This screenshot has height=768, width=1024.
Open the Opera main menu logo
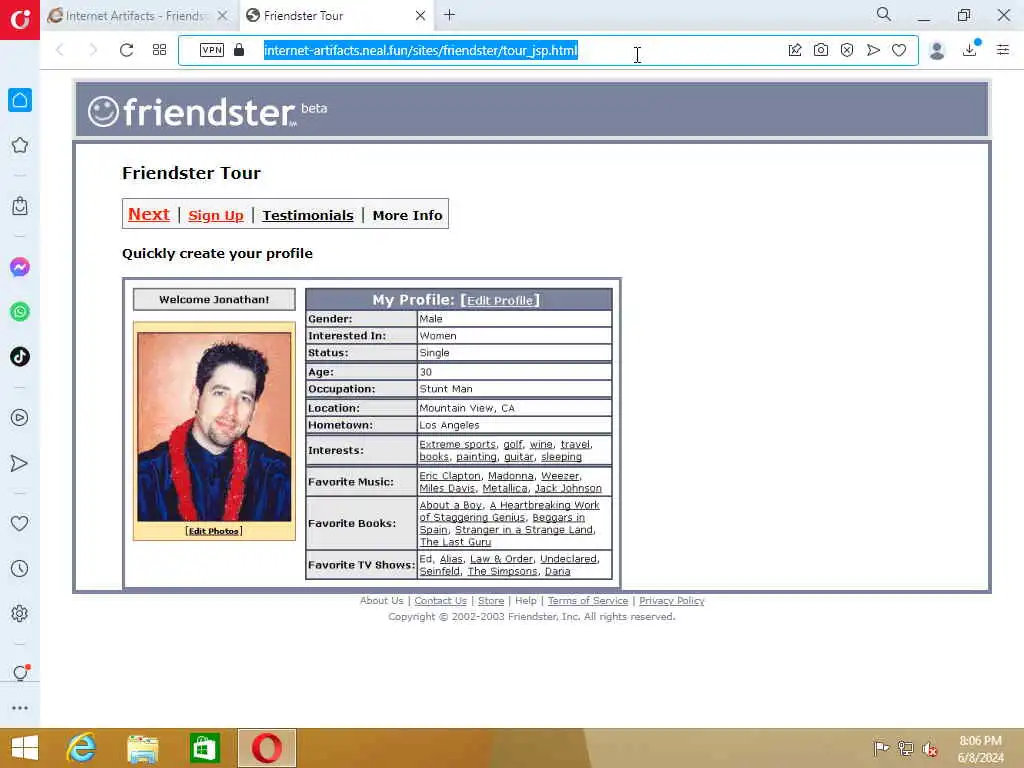tap(20, 20)
